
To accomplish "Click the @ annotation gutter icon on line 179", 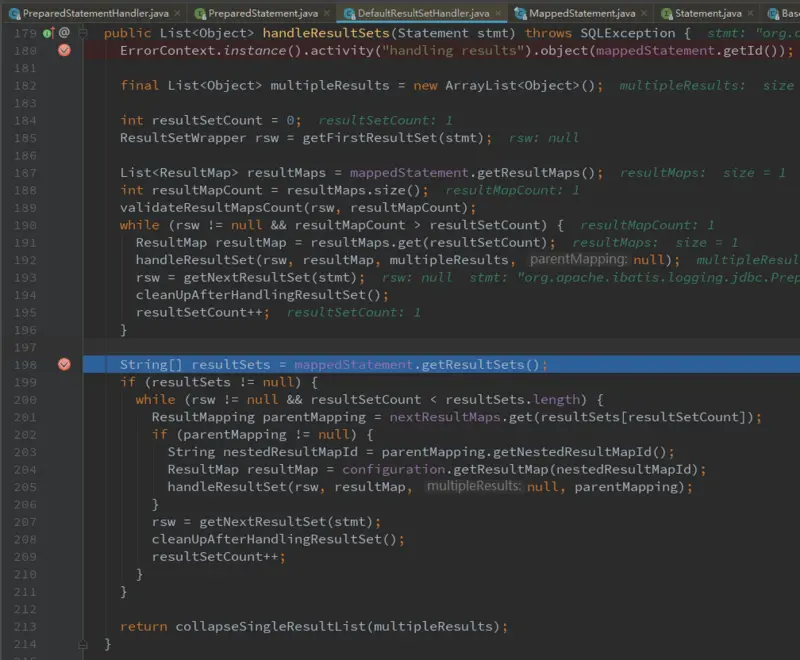I will pos(64,33).
